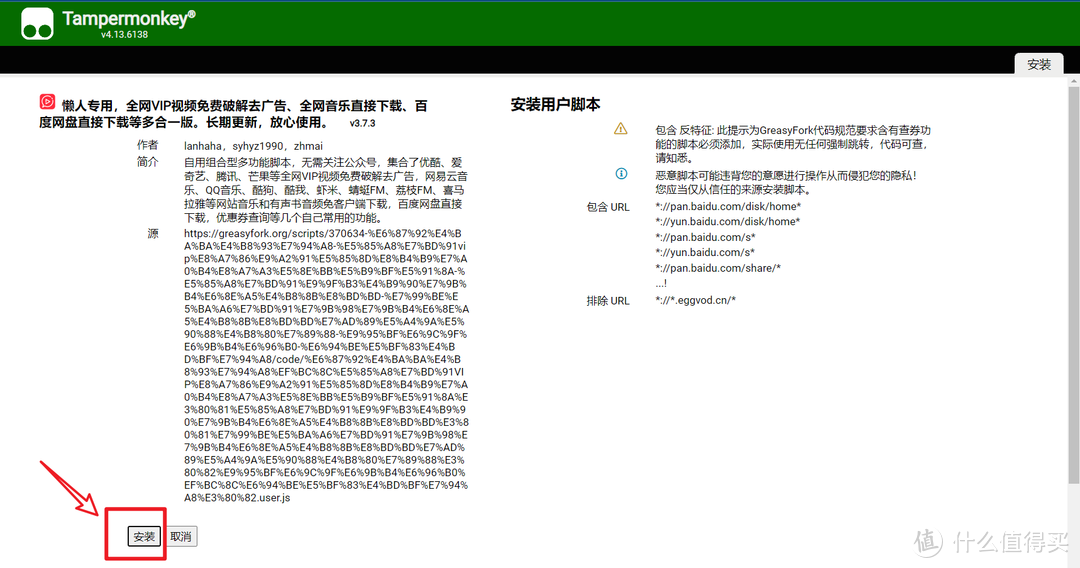Click the Tampermonkey title text

click(x=128, y=19)
